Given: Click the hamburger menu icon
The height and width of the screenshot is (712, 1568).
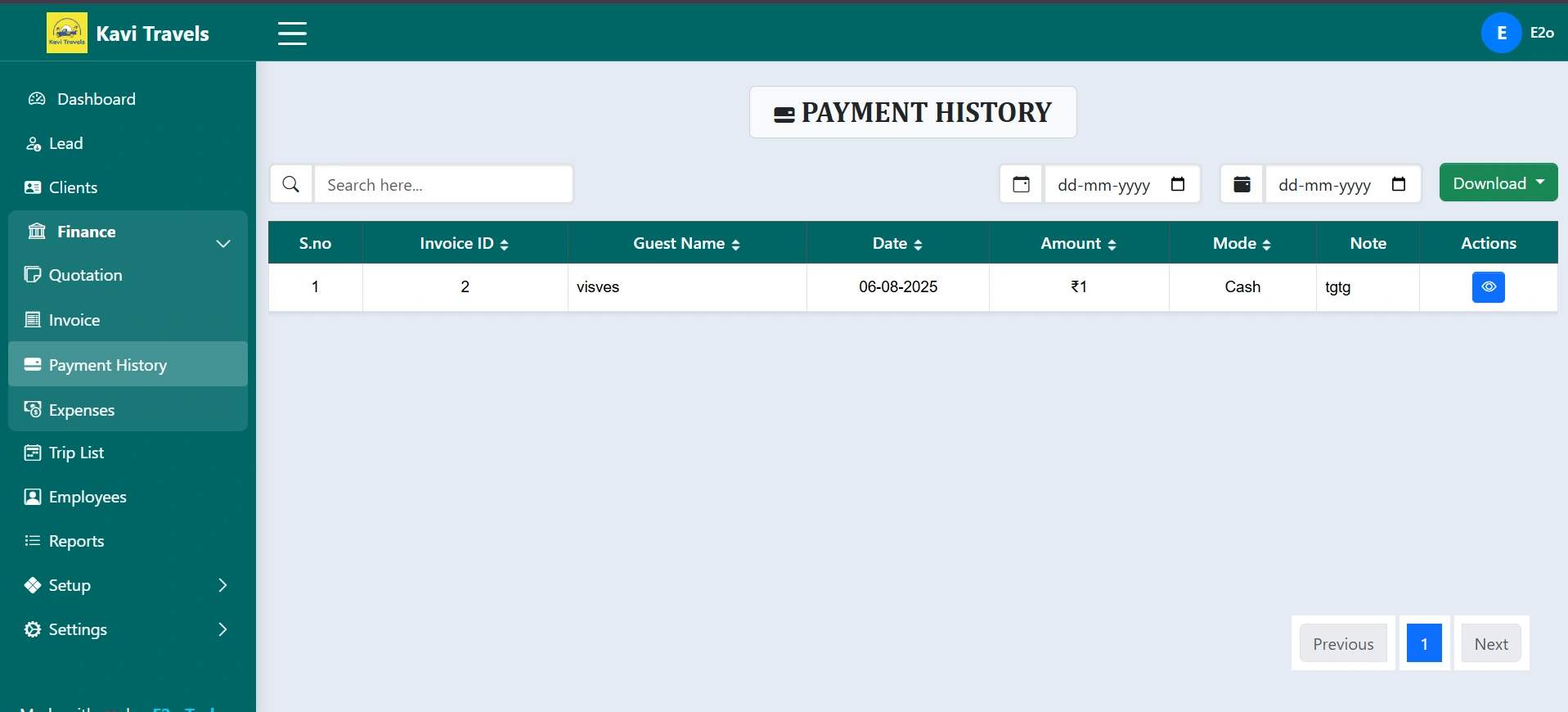Looking at the screenshot, I should pyautogui.click(x=292, y=34).
